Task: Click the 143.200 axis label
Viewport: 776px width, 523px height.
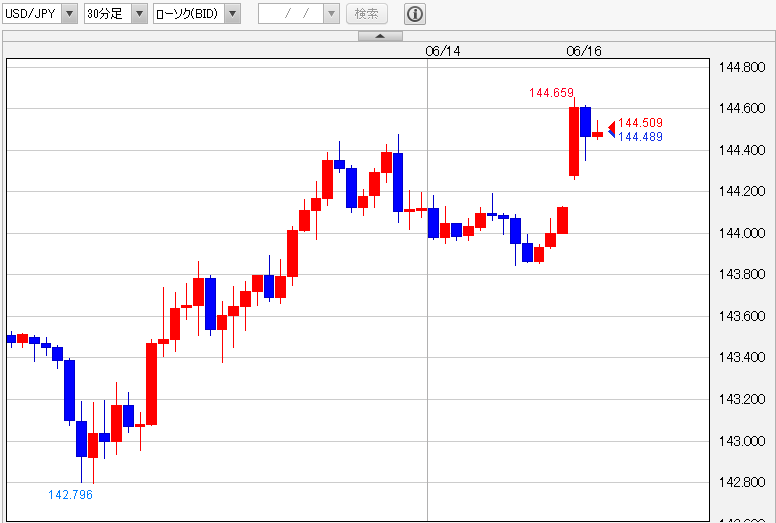Action: point(742,399)
